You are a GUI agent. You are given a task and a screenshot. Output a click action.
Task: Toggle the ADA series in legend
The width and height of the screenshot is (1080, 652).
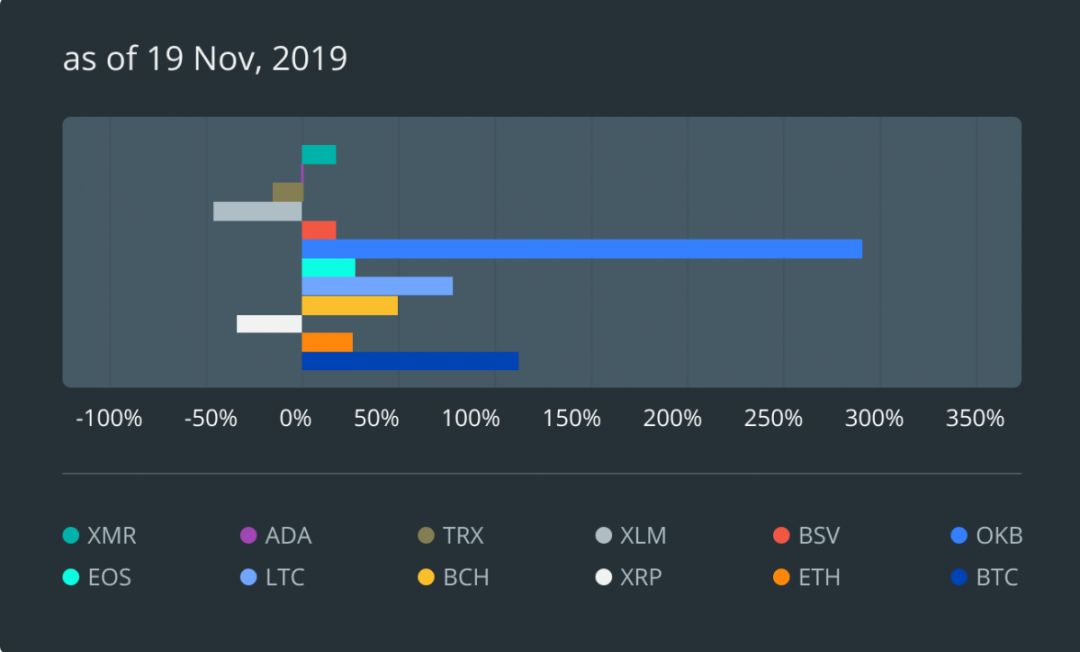[x=276, y=536]
